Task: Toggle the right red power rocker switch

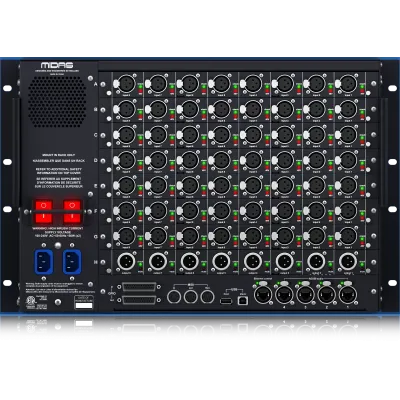Action: click(x=72, y=211)
